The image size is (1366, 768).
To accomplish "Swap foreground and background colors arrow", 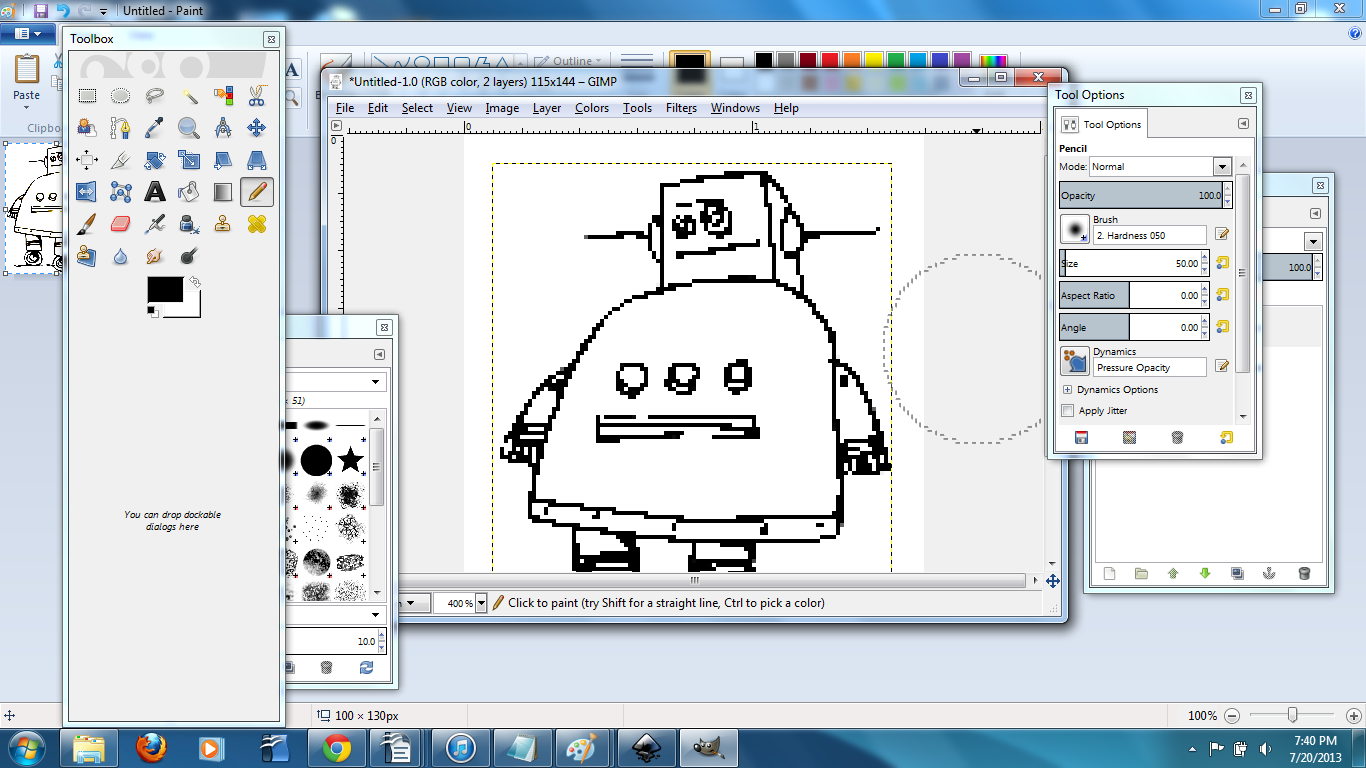I will point(195,283).
